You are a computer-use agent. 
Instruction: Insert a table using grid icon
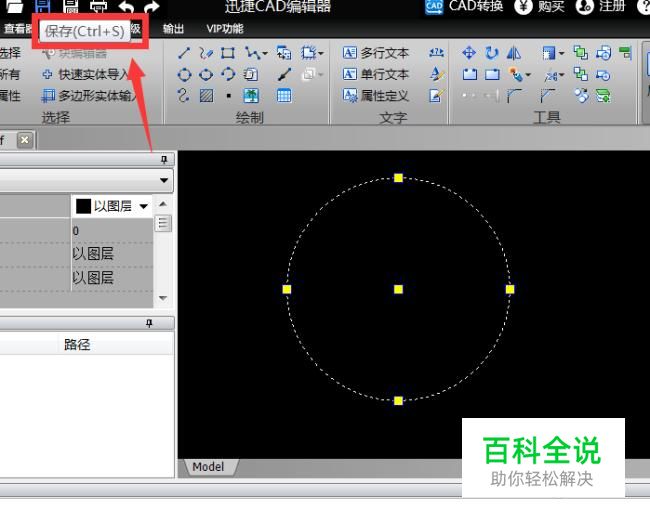tap(284, 96)
